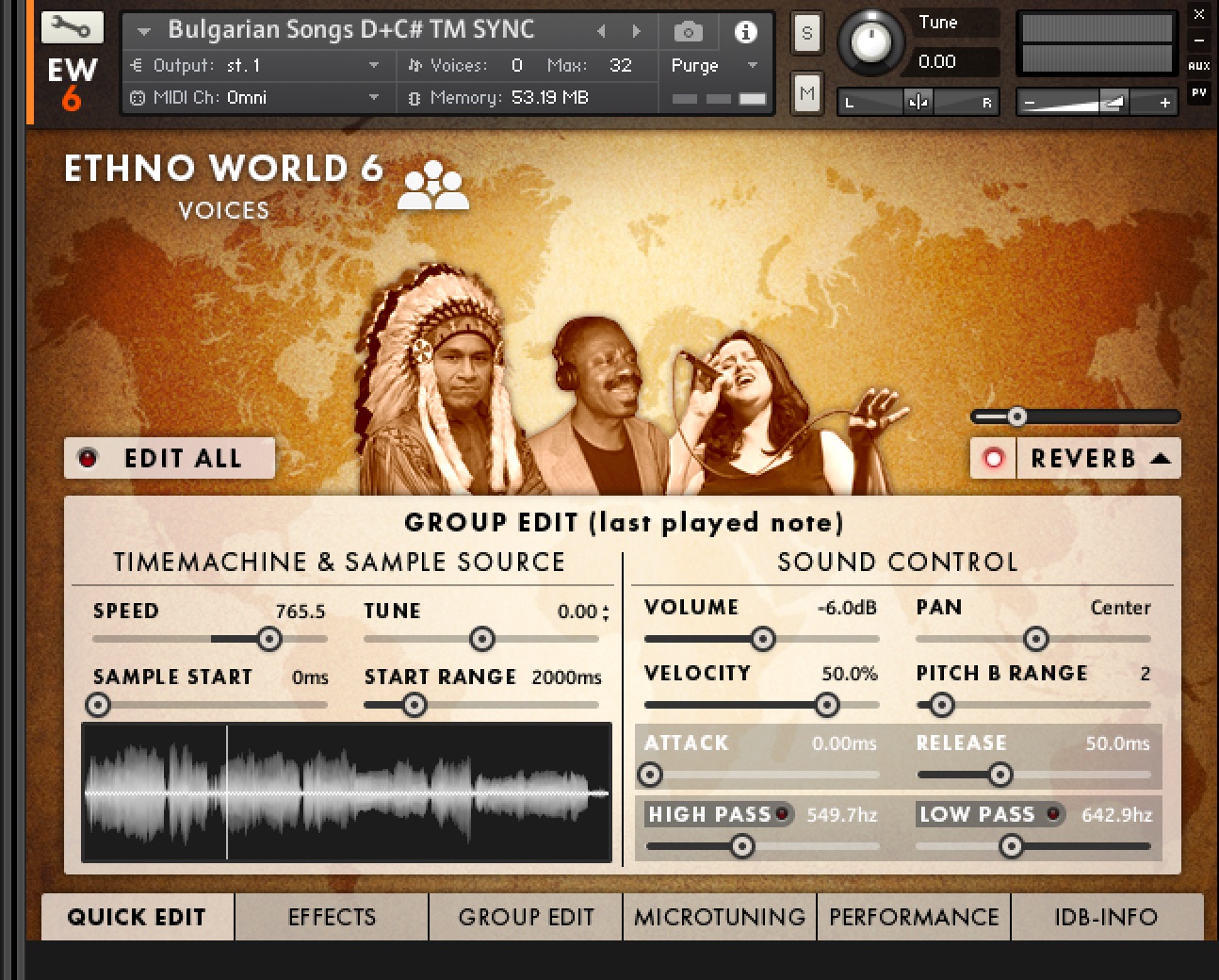Viewport: 1219px width, 980px height.
Task: Click the Memory value 53.19 MB
Action: coord(550,97)
